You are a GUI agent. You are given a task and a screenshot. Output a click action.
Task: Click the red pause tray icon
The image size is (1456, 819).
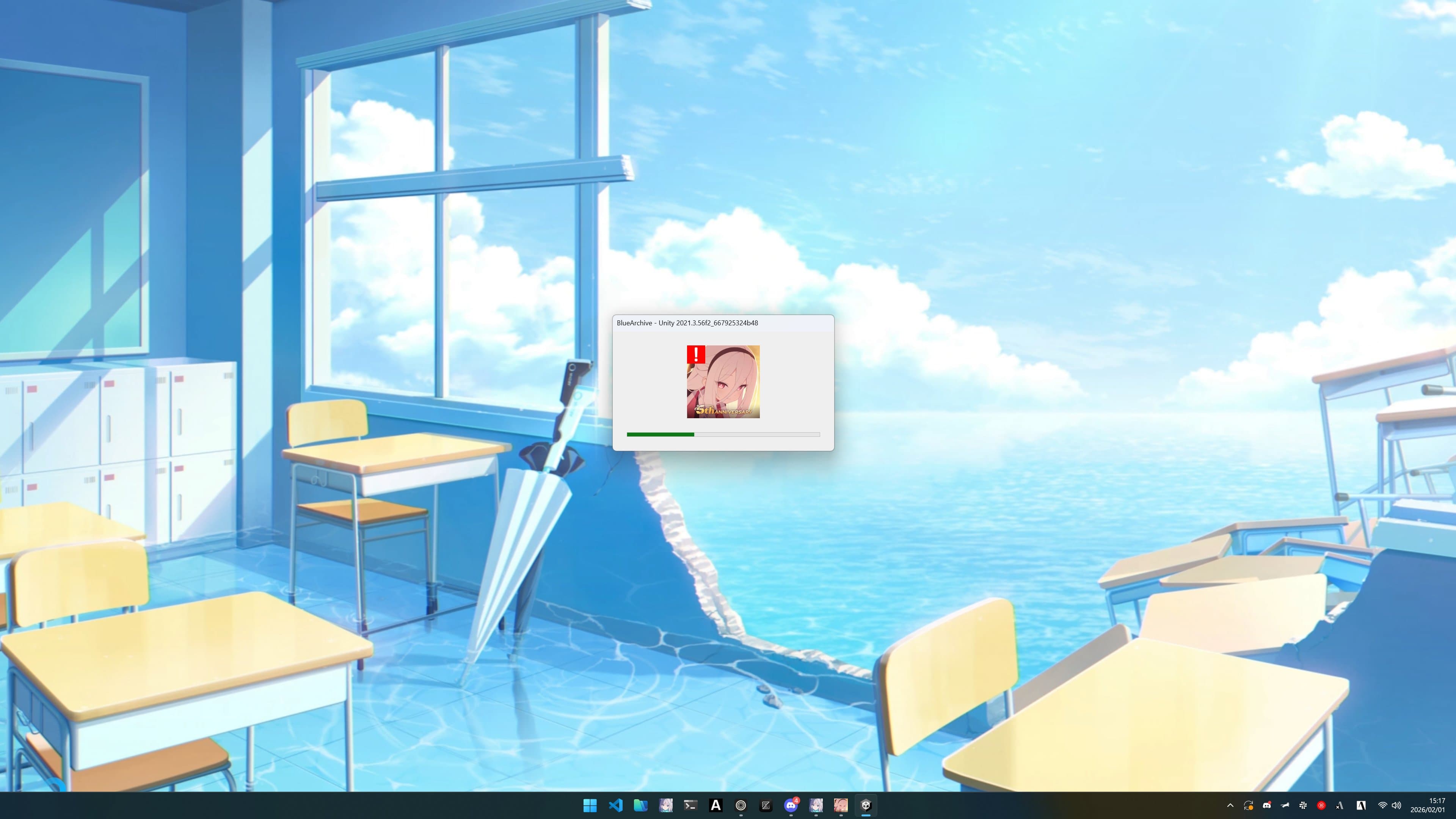click(1321, 805)
